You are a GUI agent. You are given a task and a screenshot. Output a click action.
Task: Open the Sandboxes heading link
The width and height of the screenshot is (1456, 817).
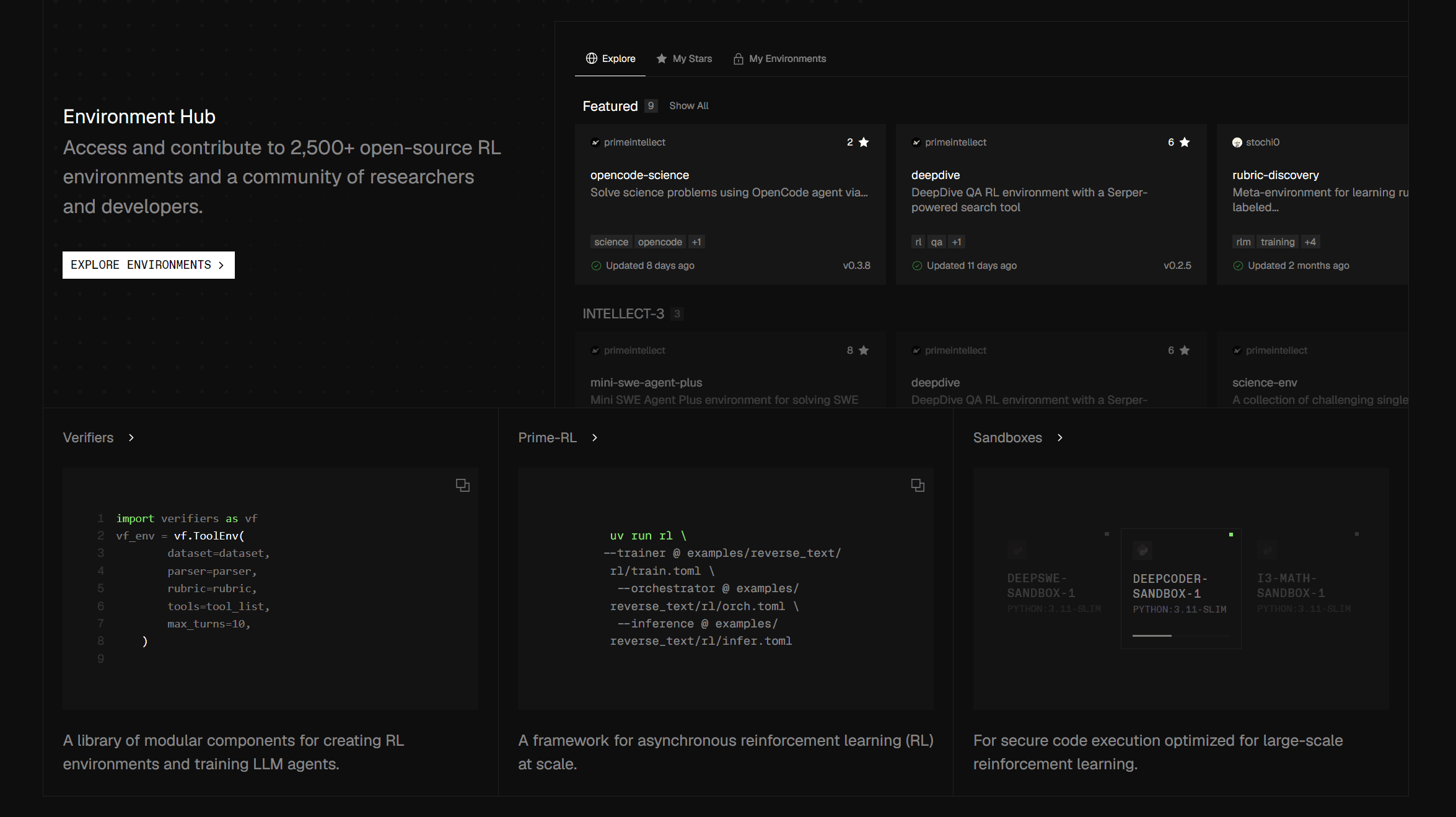coord(1007,438)
